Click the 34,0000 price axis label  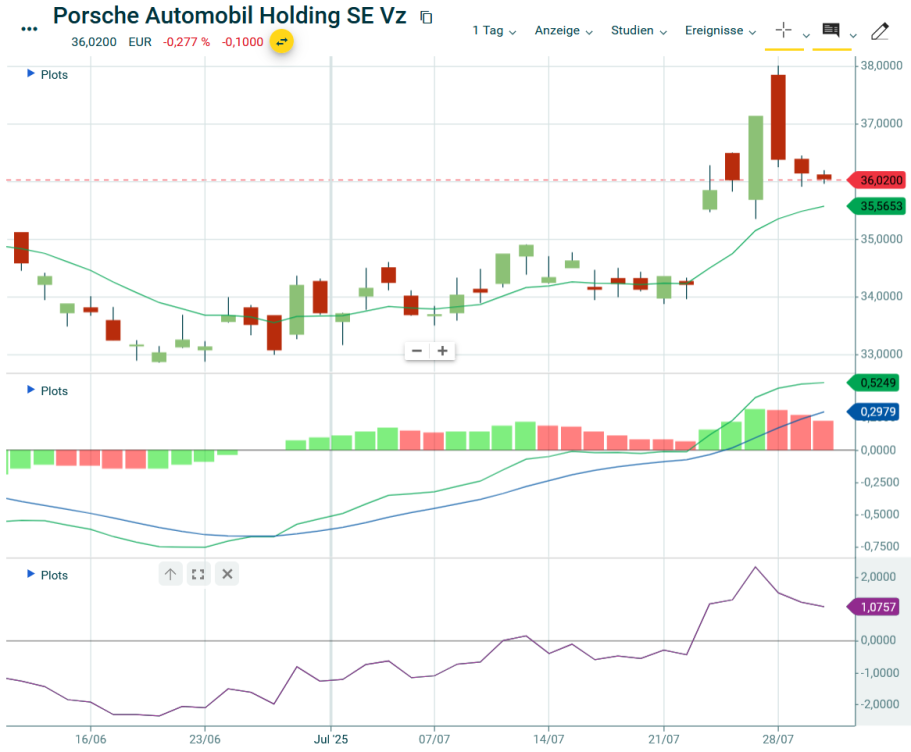click(881, 296)
